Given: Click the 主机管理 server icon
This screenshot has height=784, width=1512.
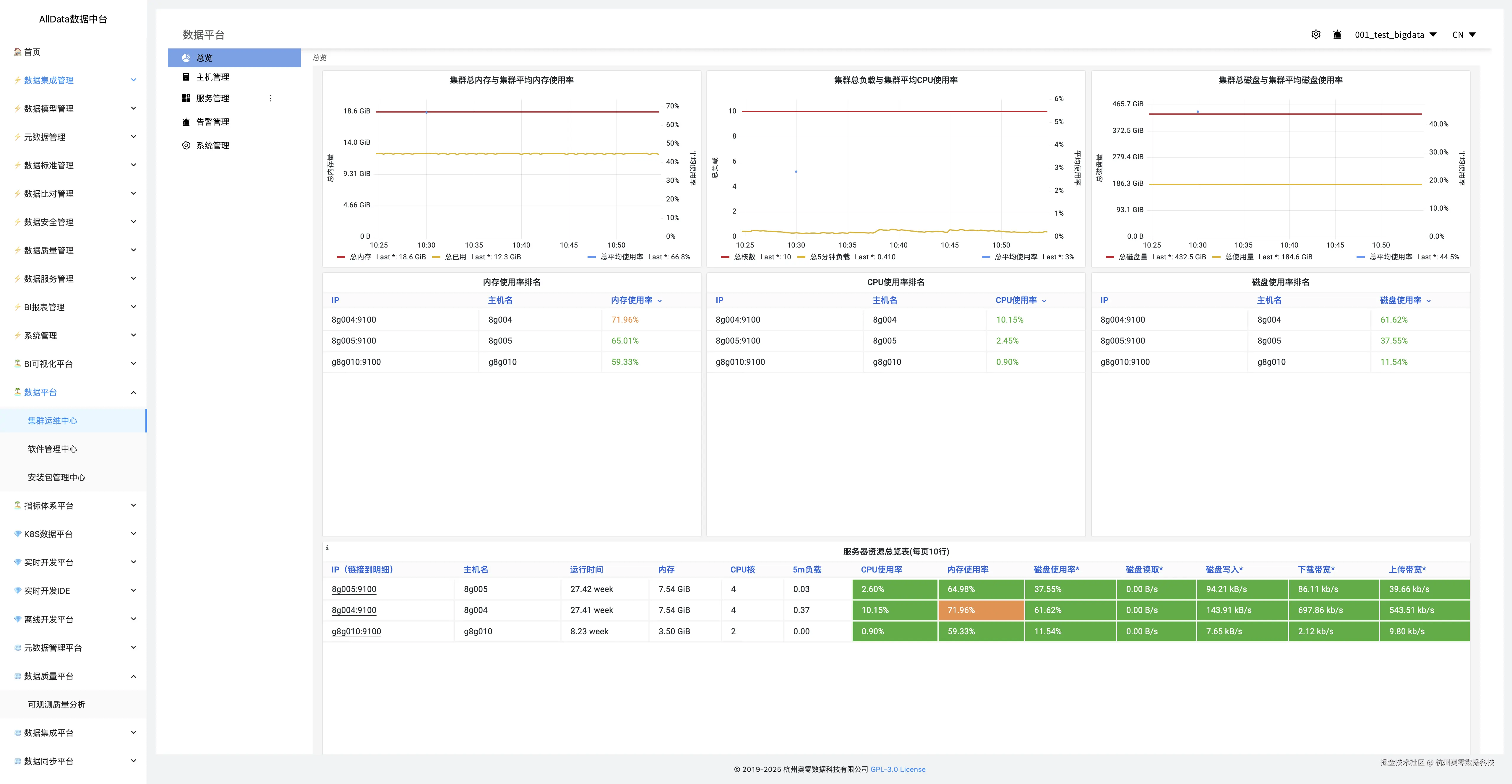Looking at the screenshot, I should [186, 77].
